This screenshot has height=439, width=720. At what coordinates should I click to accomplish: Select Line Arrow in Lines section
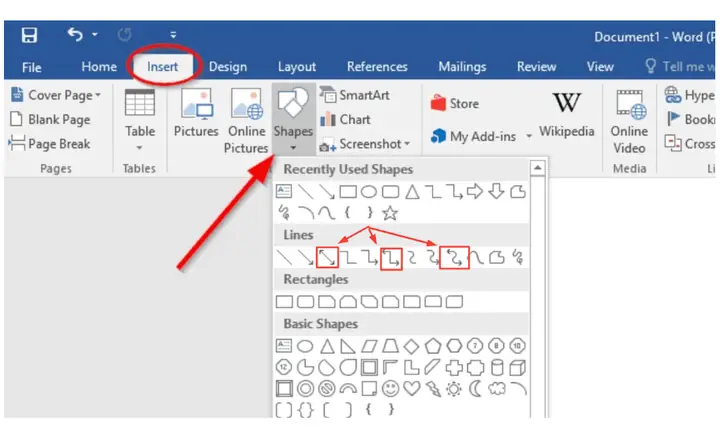305,257
